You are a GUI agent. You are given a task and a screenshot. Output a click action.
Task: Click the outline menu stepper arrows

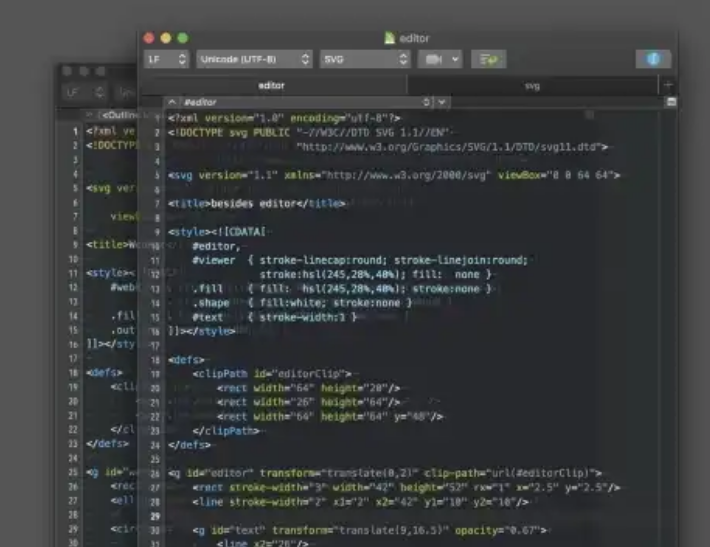(426, 102)
